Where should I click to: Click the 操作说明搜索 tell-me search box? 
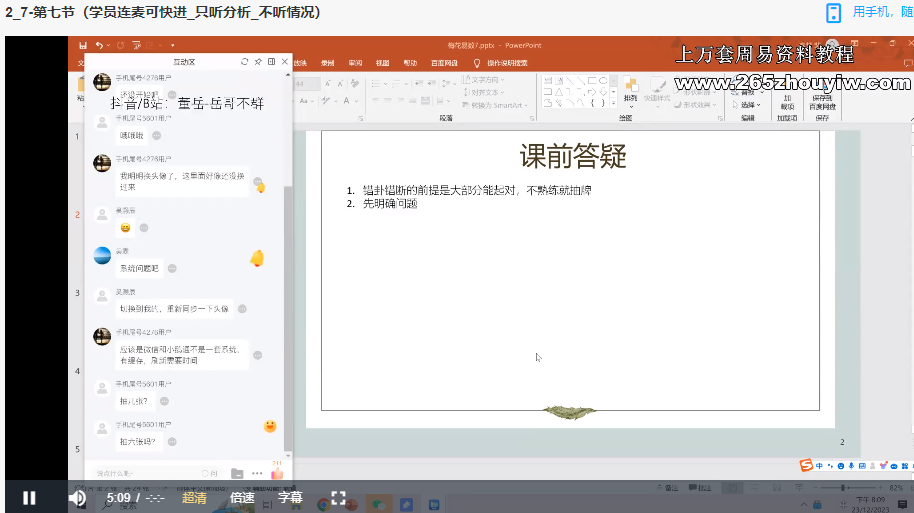(x=507, y=63)
